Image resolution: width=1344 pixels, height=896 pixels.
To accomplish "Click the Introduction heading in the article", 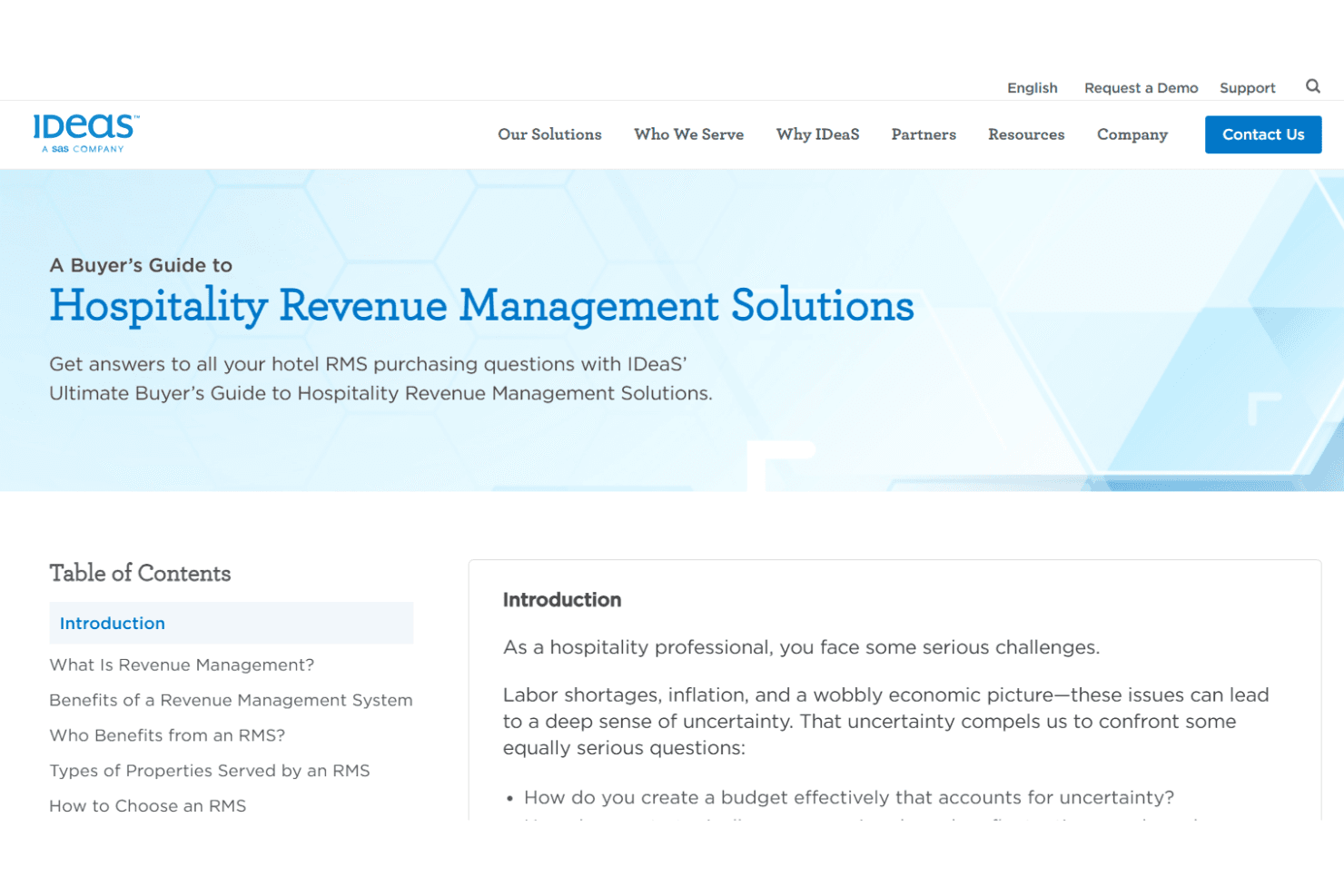I will (x=562, y=600).
